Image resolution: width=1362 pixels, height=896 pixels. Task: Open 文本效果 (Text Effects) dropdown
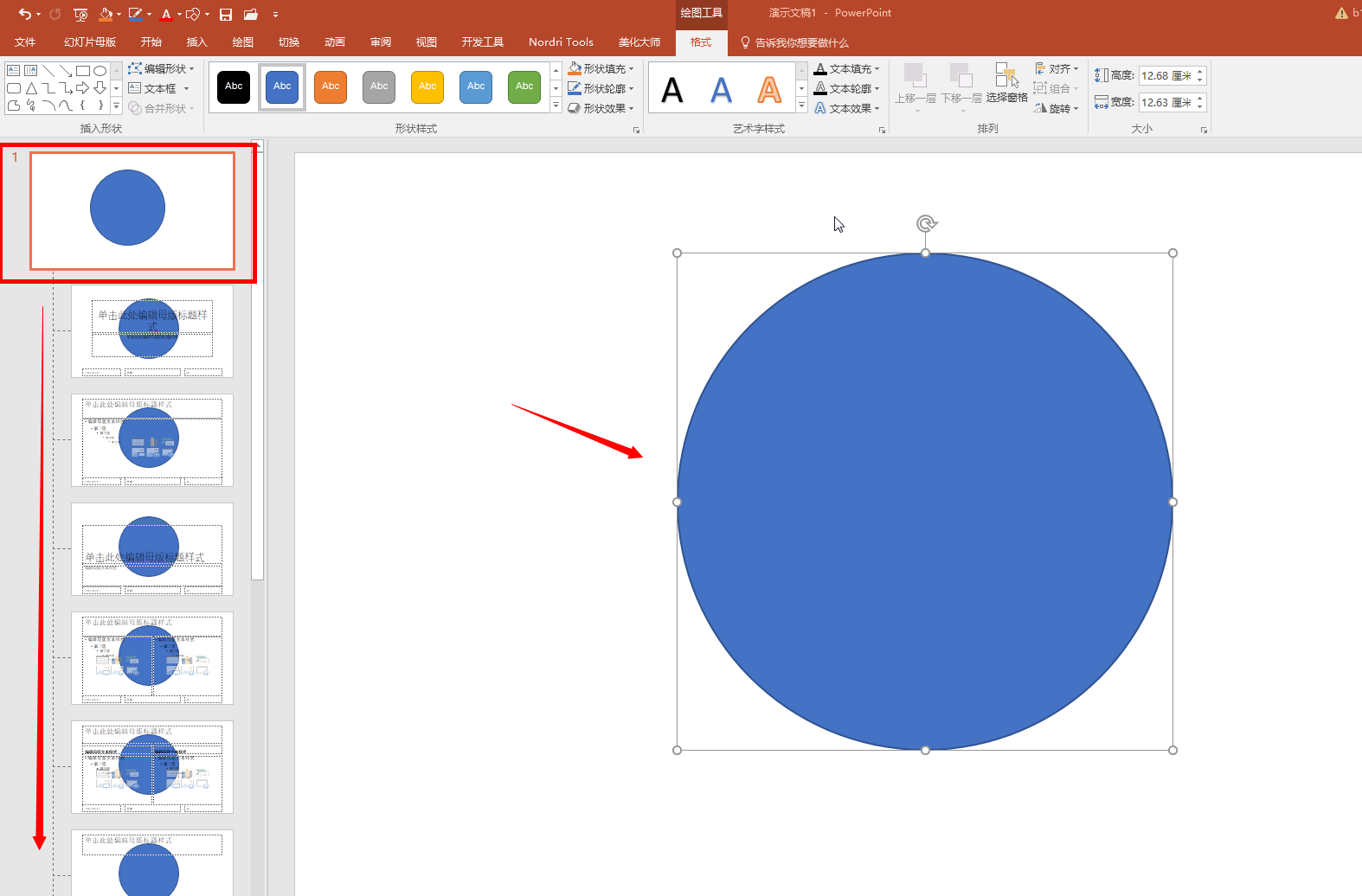tap(847, 108)
